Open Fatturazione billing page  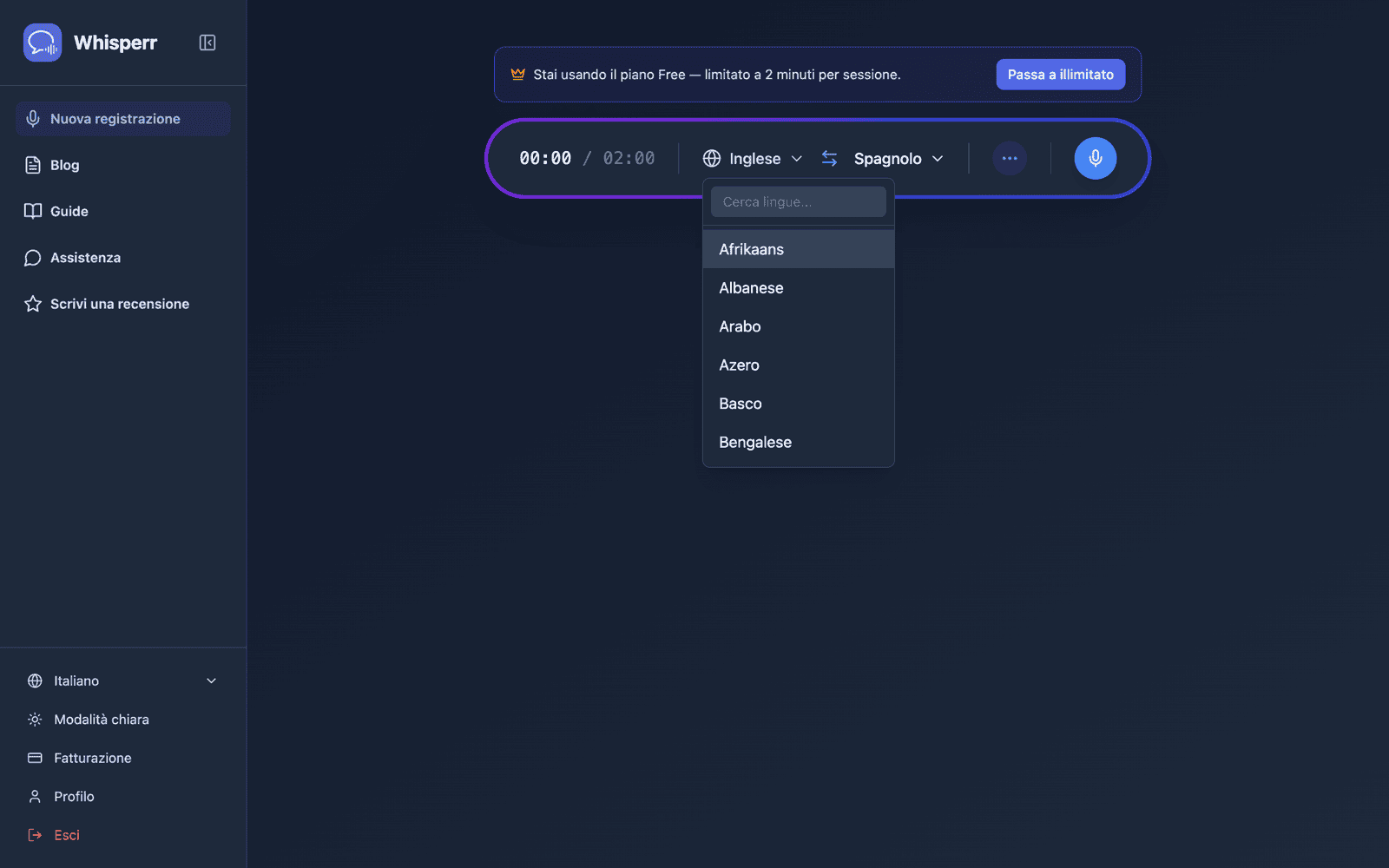point(122,758)
